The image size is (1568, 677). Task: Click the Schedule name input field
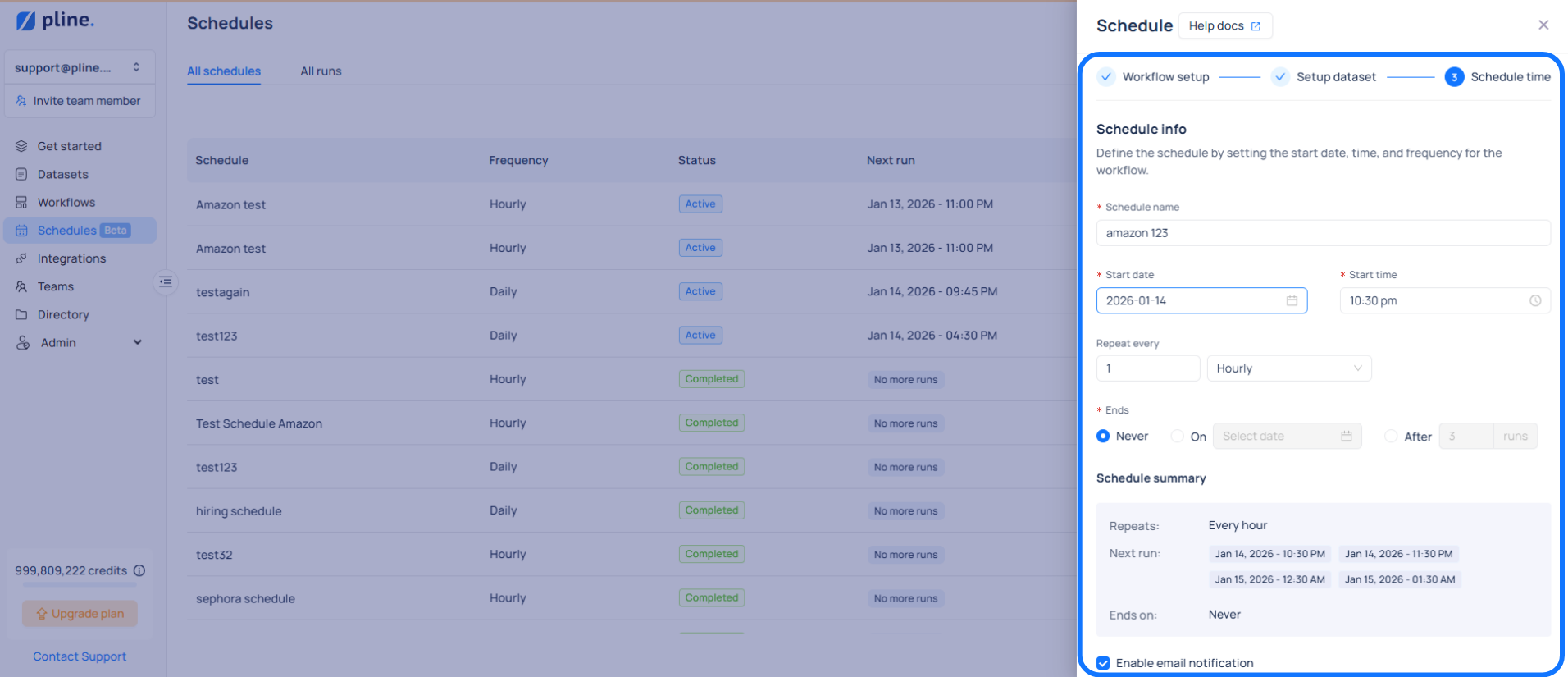[x=1322, y=233]
